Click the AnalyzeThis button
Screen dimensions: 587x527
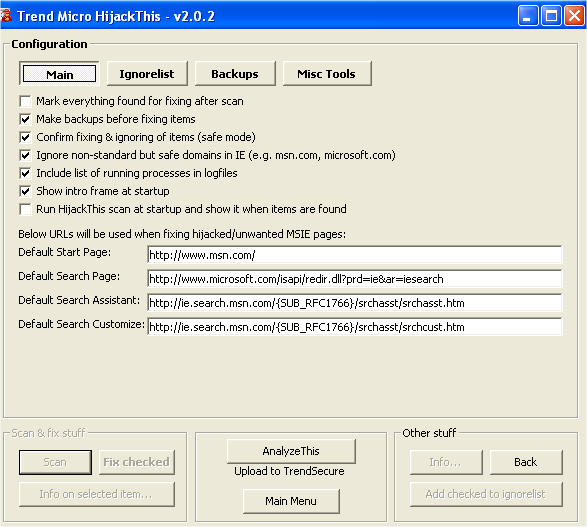pos(291,451)
